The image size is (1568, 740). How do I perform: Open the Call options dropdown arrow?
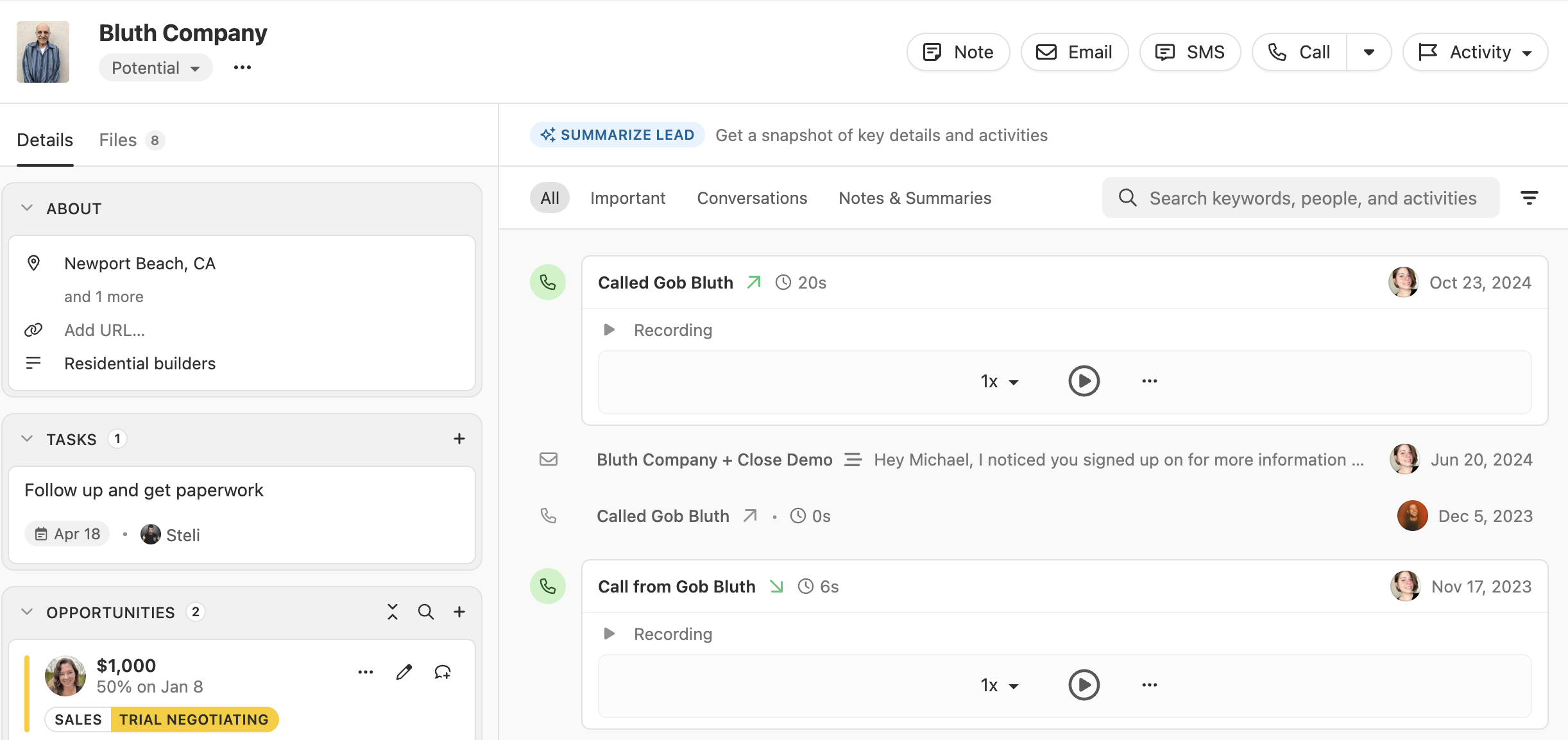(x=1368, y=52)
